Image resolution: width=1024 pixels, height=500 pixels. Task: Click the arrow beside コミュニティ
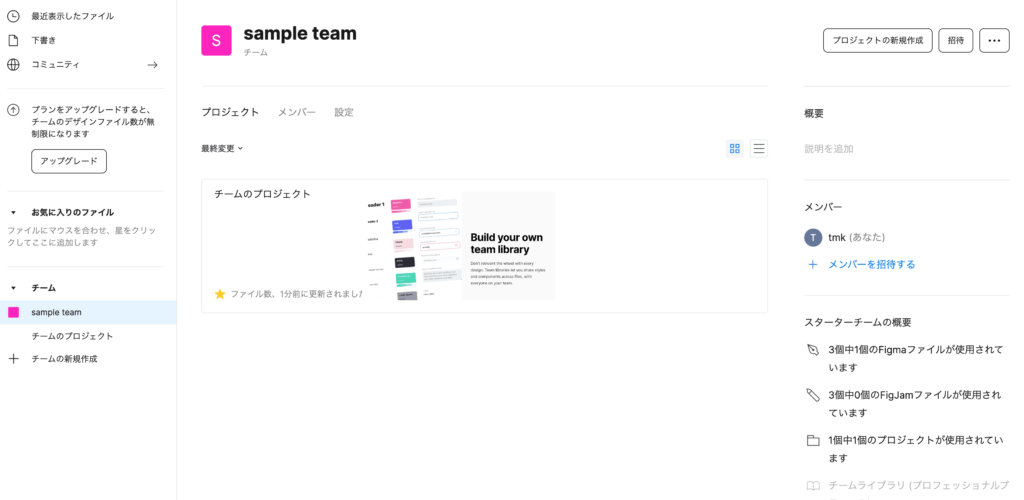click(x=153, y=65)
